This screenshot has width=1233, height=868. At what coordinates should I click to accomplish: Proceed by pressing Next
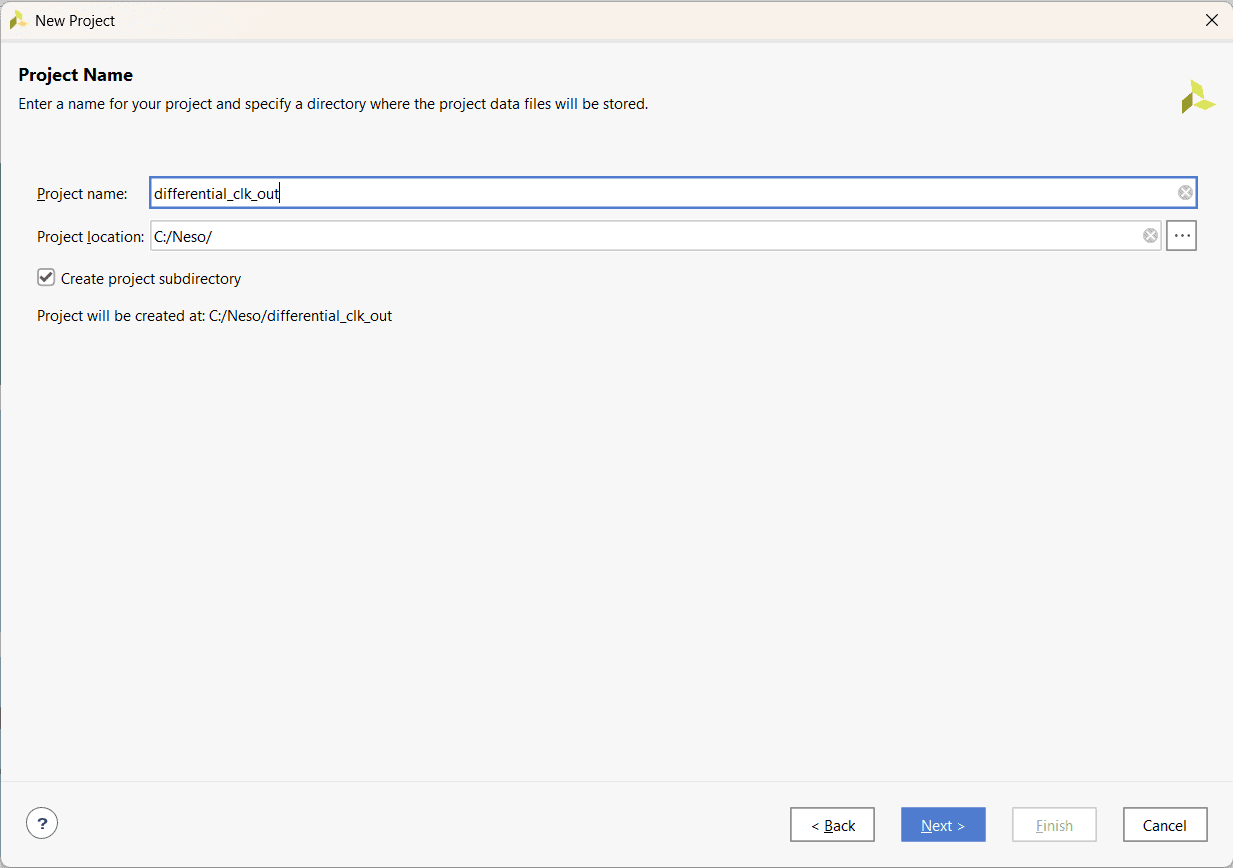pyautogui.click(x=943, y=825)
